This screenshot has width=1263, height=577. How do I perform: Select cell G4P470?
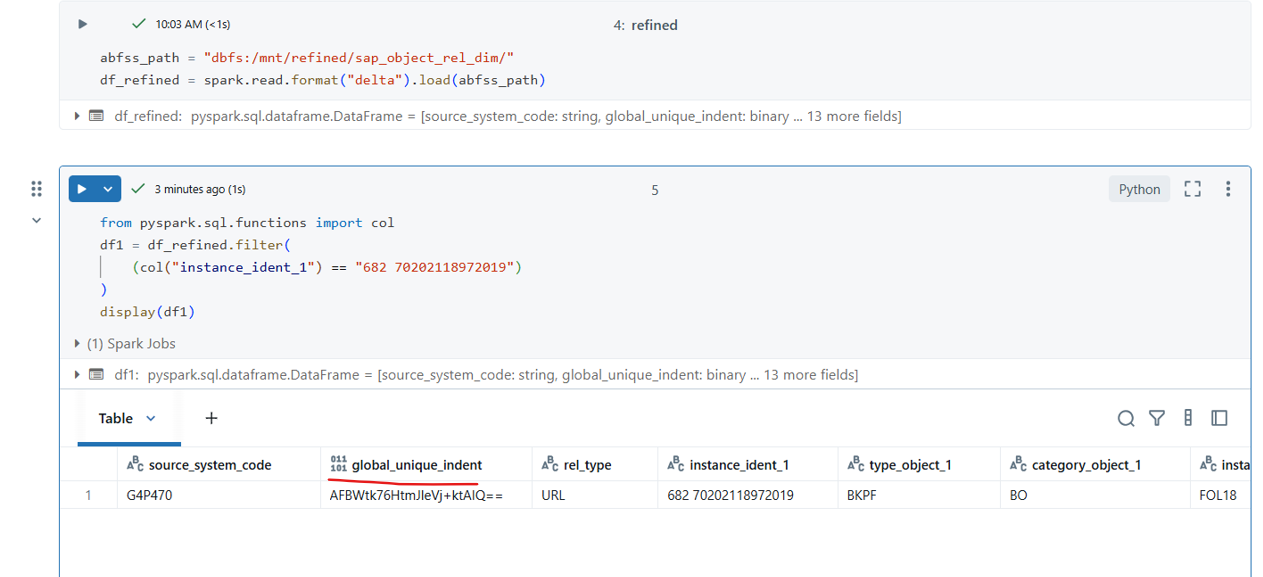[x=218, y=495]
